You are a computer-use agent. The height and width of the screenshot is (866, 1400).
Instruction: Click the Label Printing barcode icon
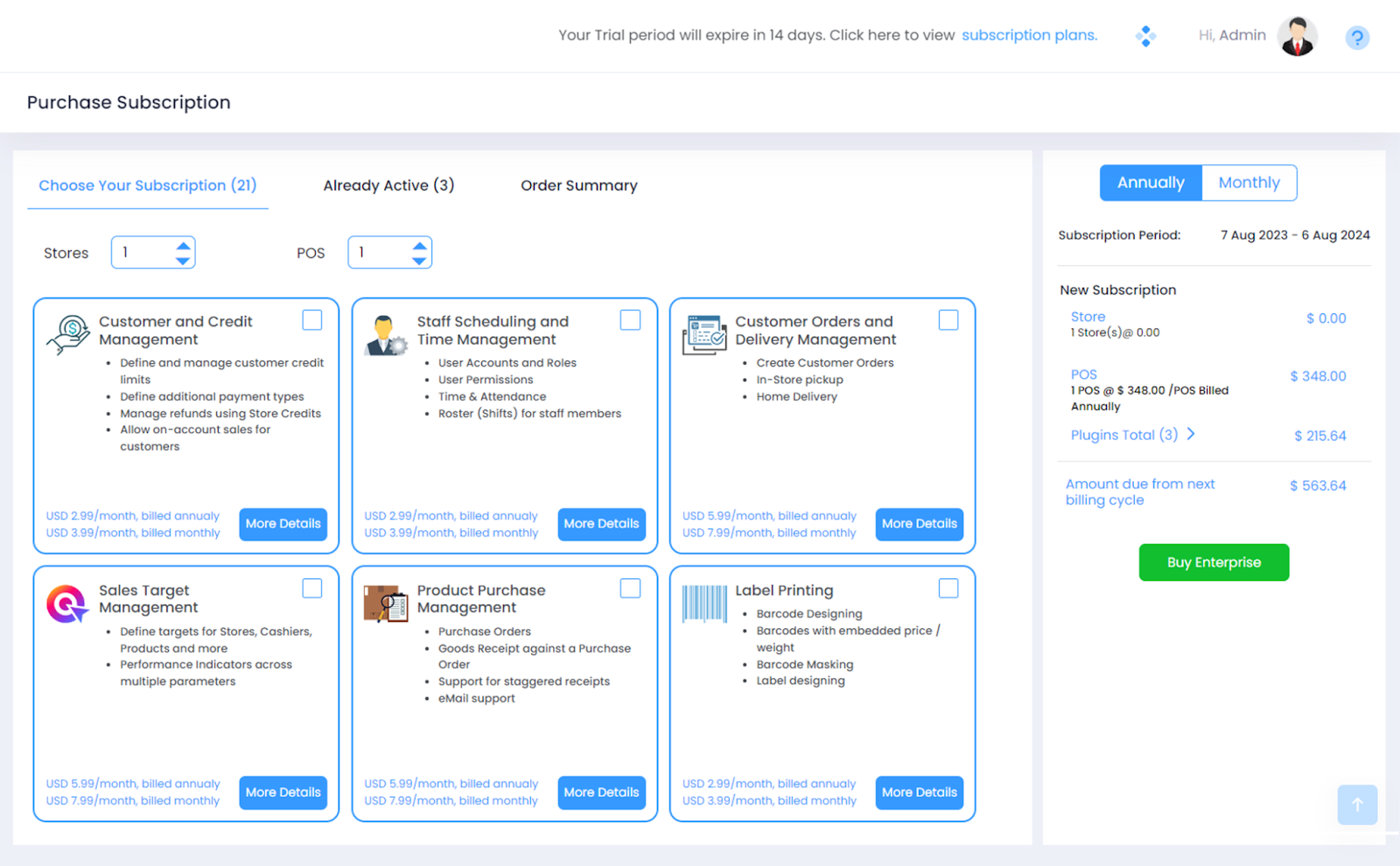[x=704, y=604]
